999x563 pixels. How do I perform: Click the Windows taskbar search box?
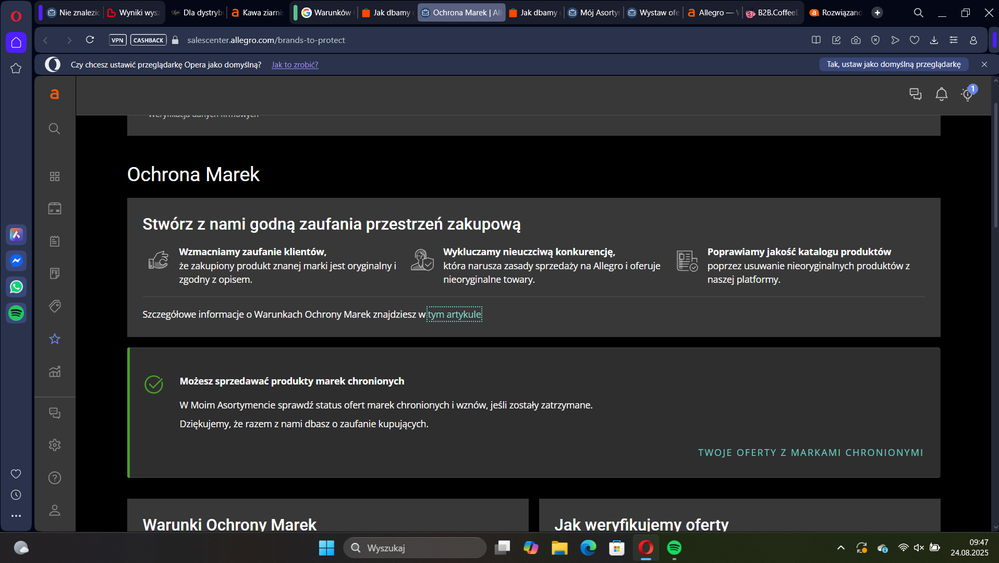click(x=414, y=548)
